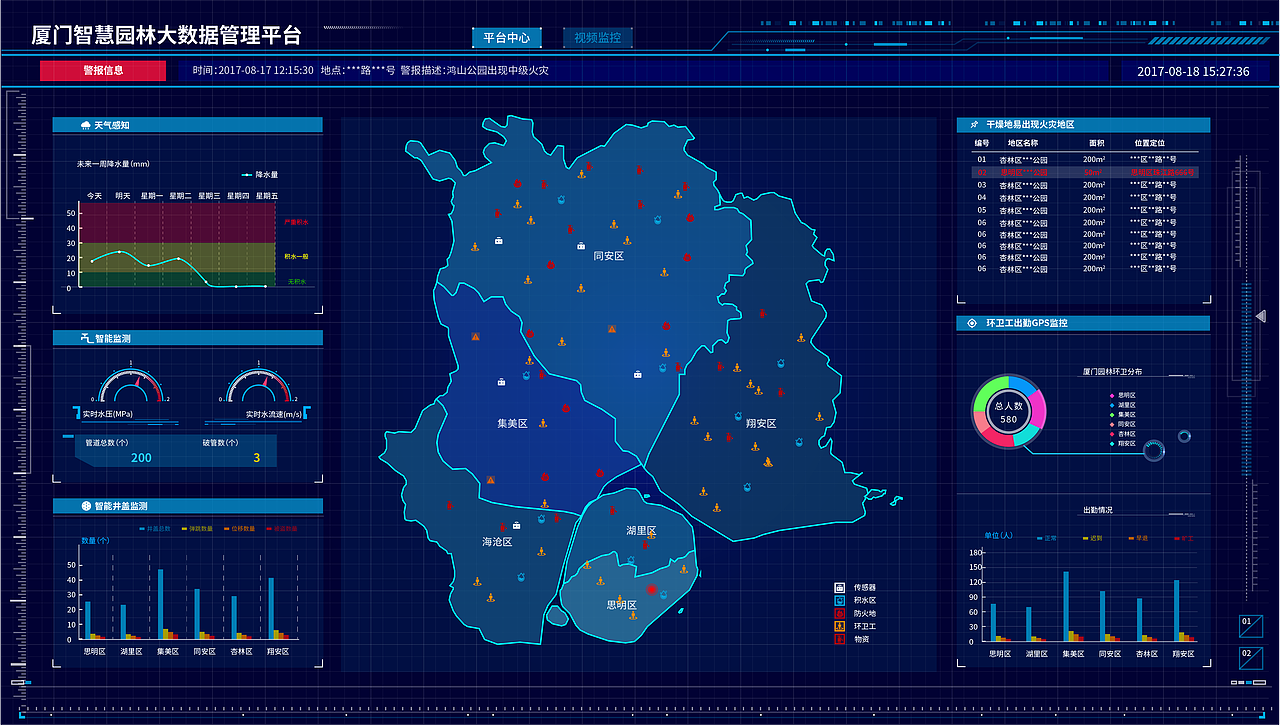This screenshot has width=1280, height=725.
Task: Click 明天 on rainfall chart axis
Action: 122,196
